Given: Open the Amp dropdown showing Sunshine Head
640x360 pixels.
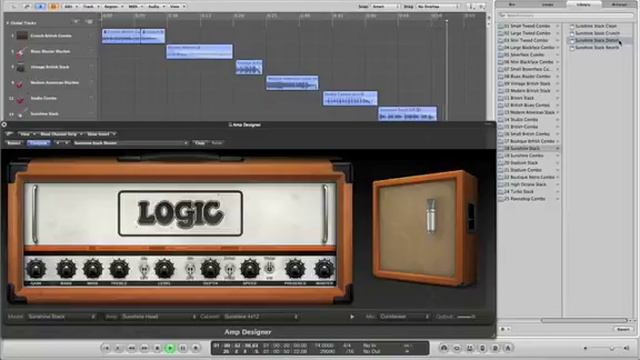Looking at the screenshot, I should (159, 317).
